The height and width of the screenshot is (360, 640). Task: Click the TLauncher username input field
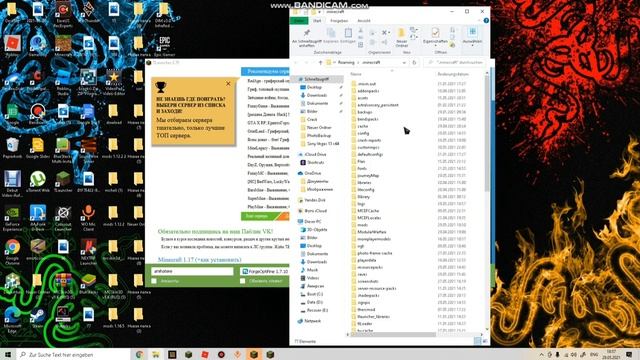click(192, 271)
